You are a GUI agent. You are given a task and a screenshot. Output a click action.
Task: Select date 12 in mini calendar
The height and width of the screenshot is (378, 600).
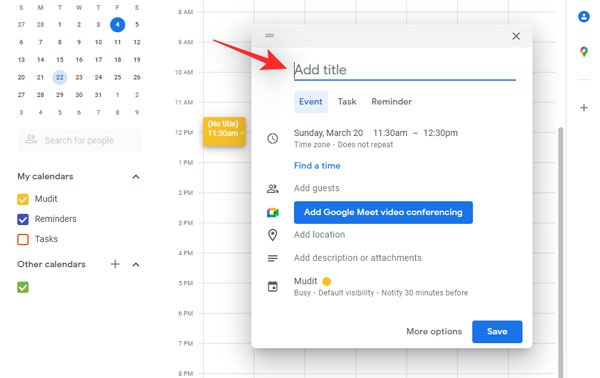137,42
